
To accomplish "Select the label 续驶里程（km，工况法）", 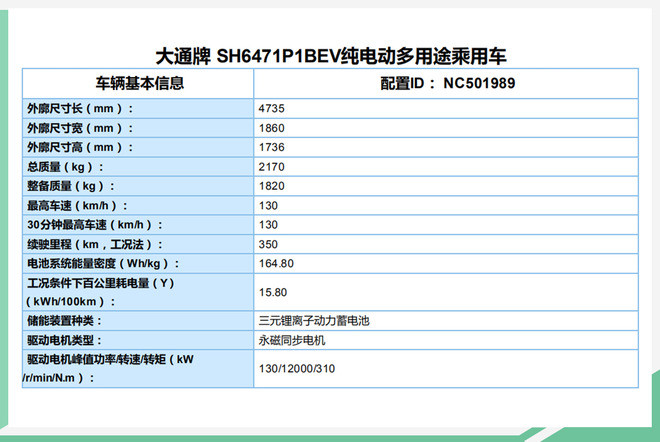I will (95, 244).
